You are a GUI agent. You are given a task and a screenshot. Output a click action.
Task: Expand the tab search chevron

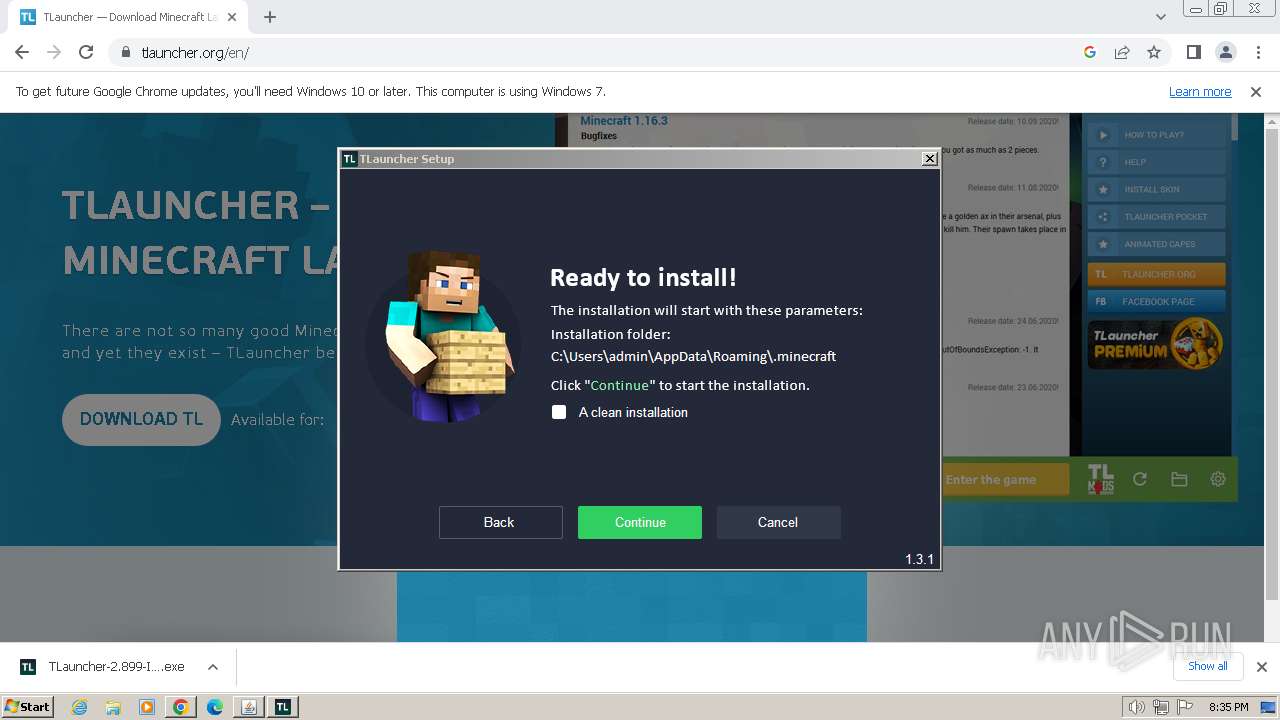tap(1160, 17)
